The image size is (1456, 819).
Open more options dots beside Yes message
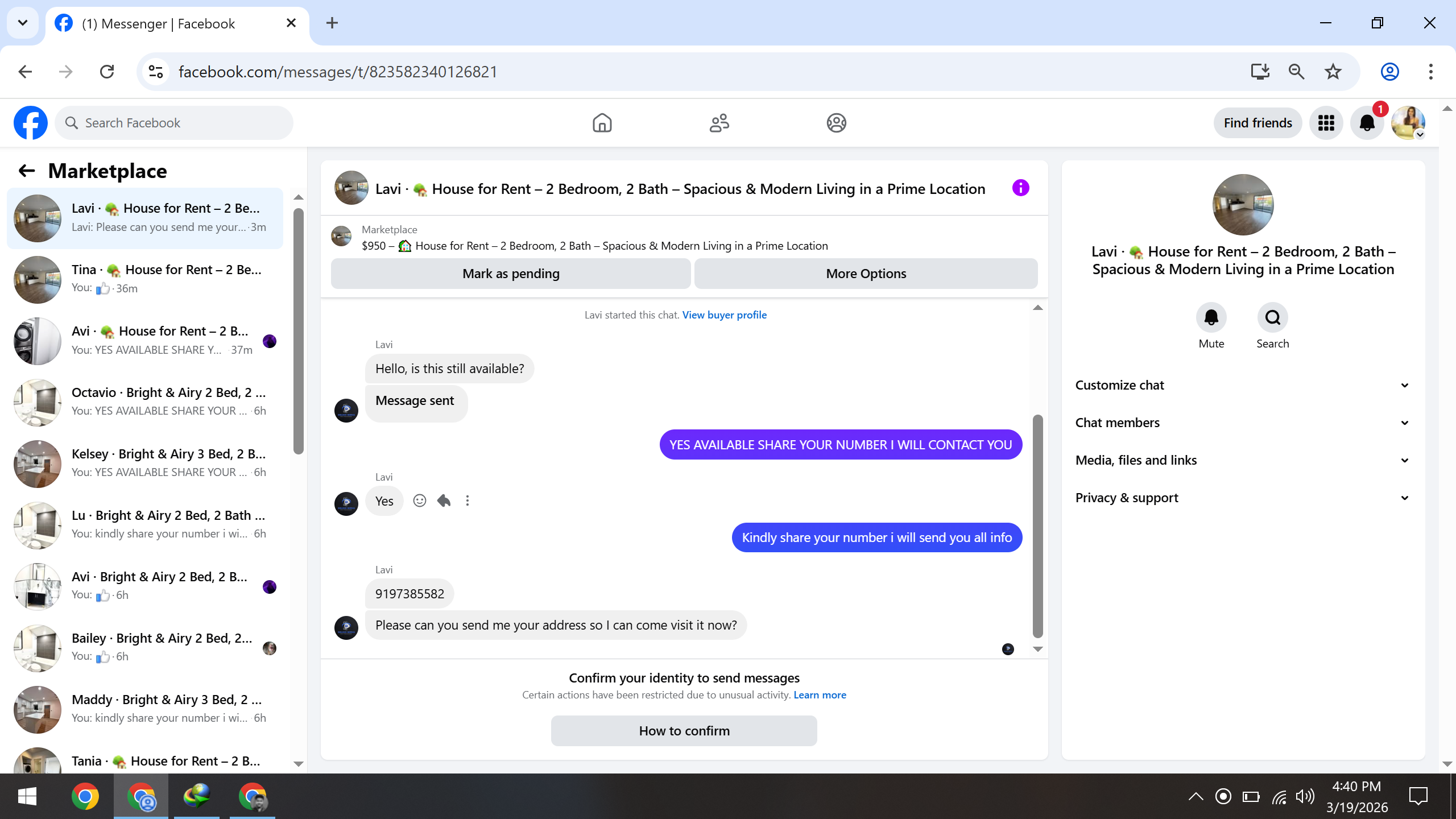(468, 500)
